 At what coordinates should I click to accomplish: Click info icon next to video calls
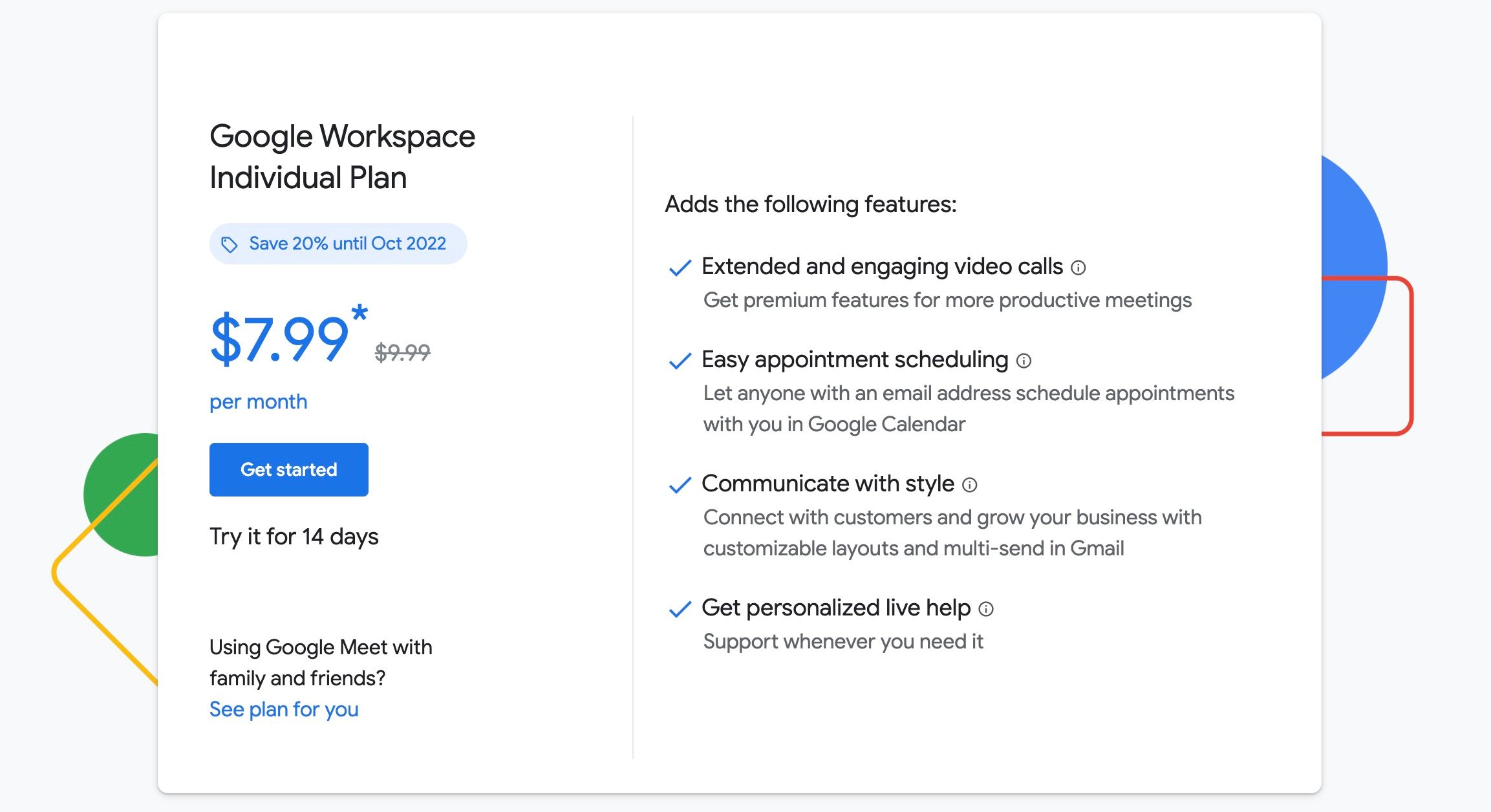[1078, 268]
